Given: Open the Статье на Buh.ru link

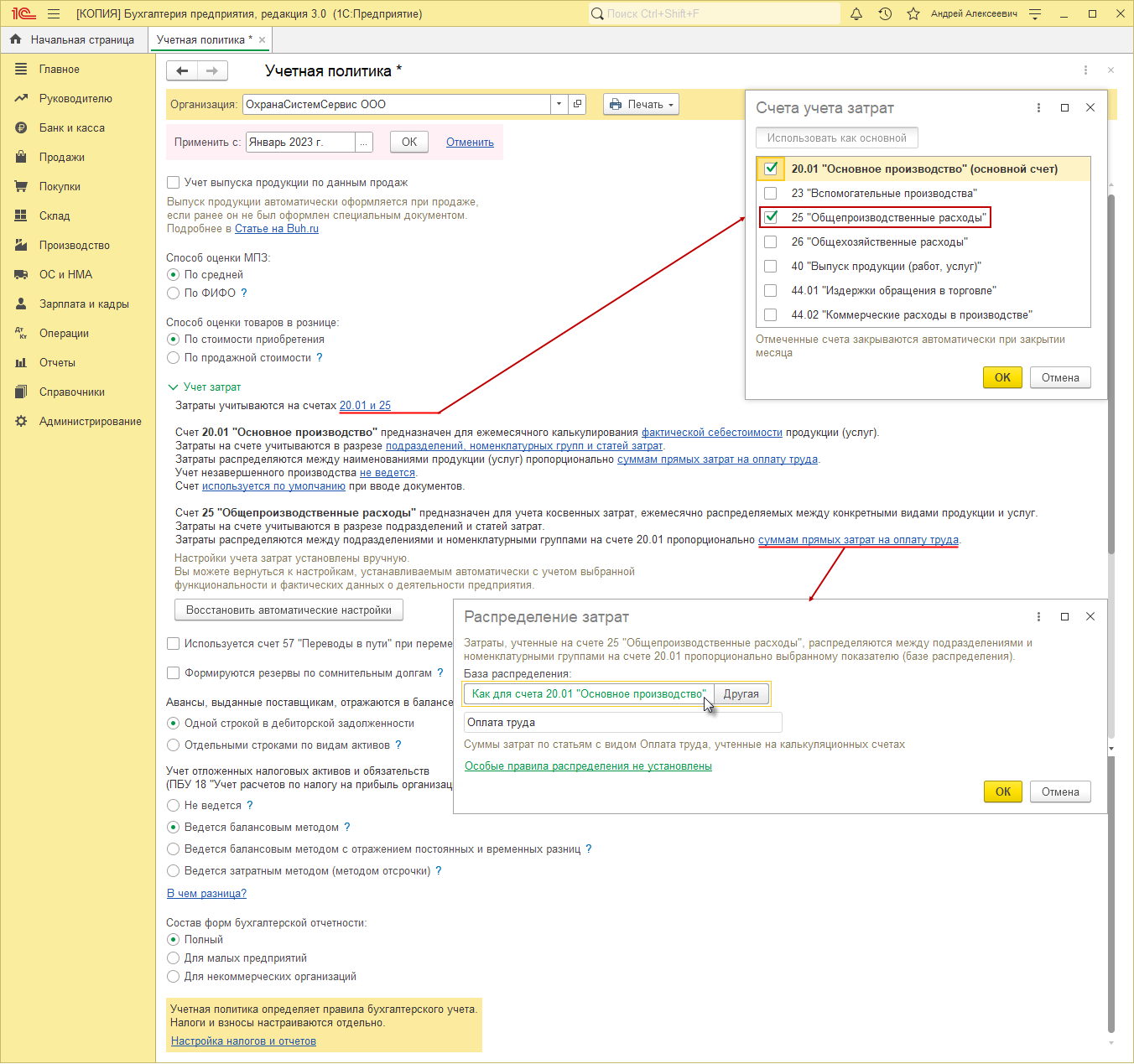Looking at the screenshot, I should point(277,229).
